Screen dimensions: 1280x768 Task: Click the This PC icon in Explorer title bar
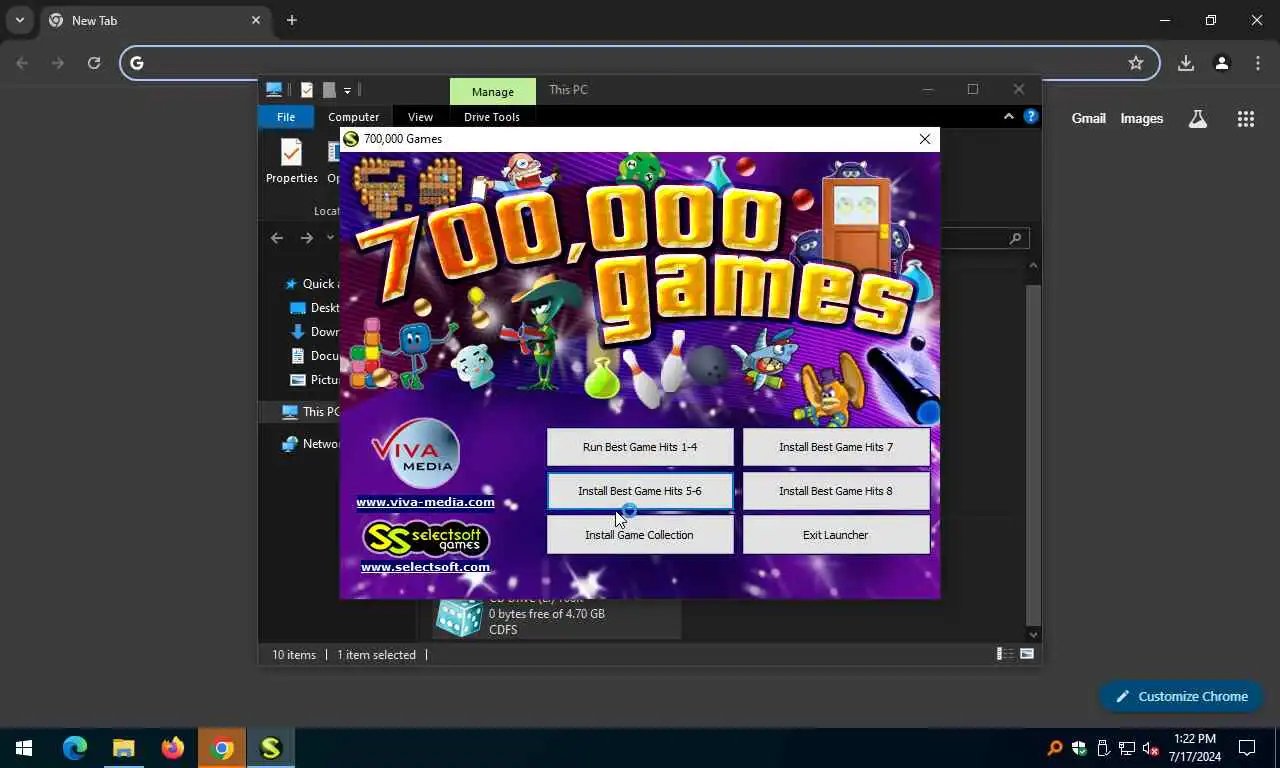coord(274,90)
